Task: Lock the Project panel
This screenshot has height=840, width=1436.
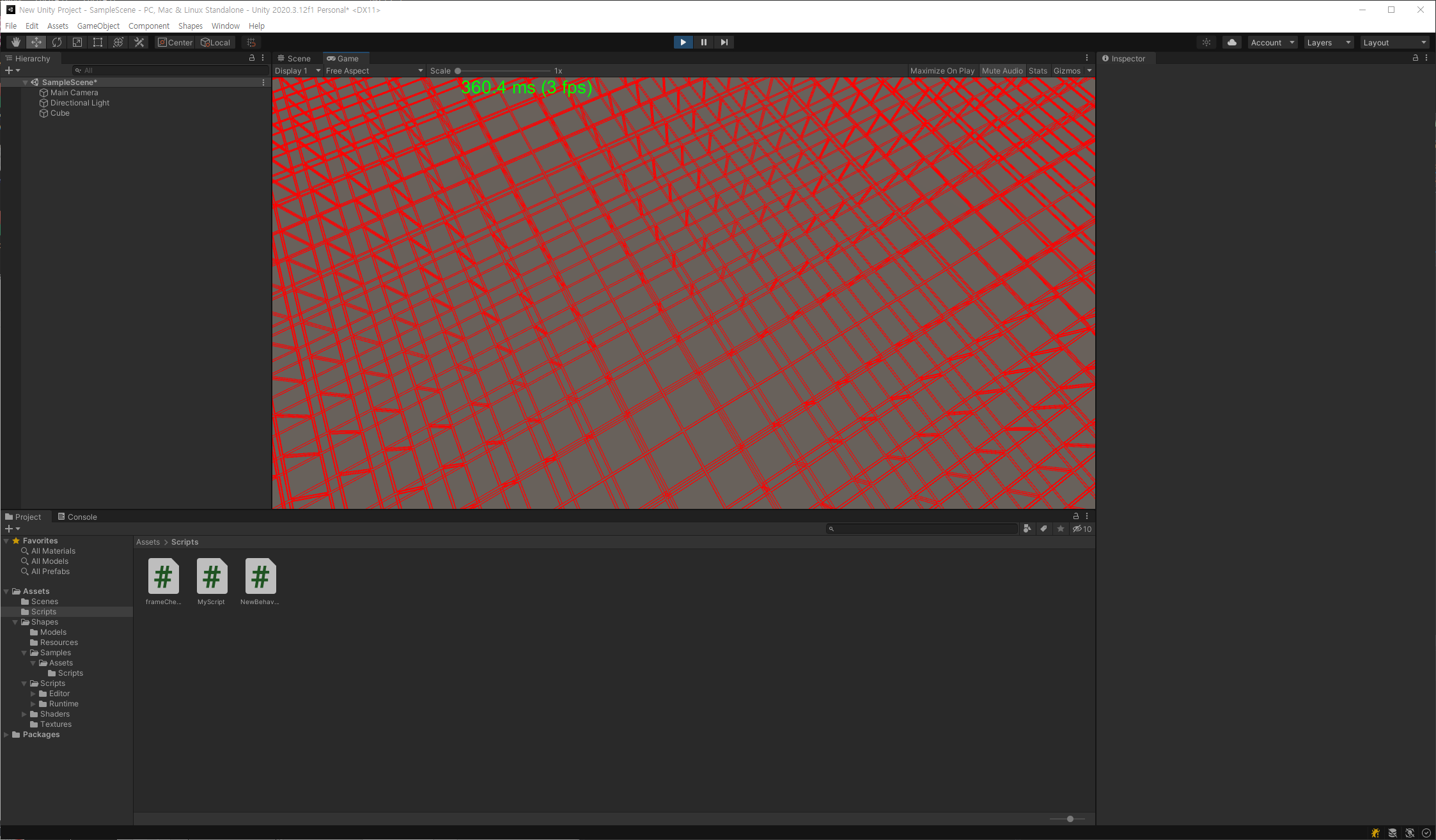Action: pos(1076,516)
